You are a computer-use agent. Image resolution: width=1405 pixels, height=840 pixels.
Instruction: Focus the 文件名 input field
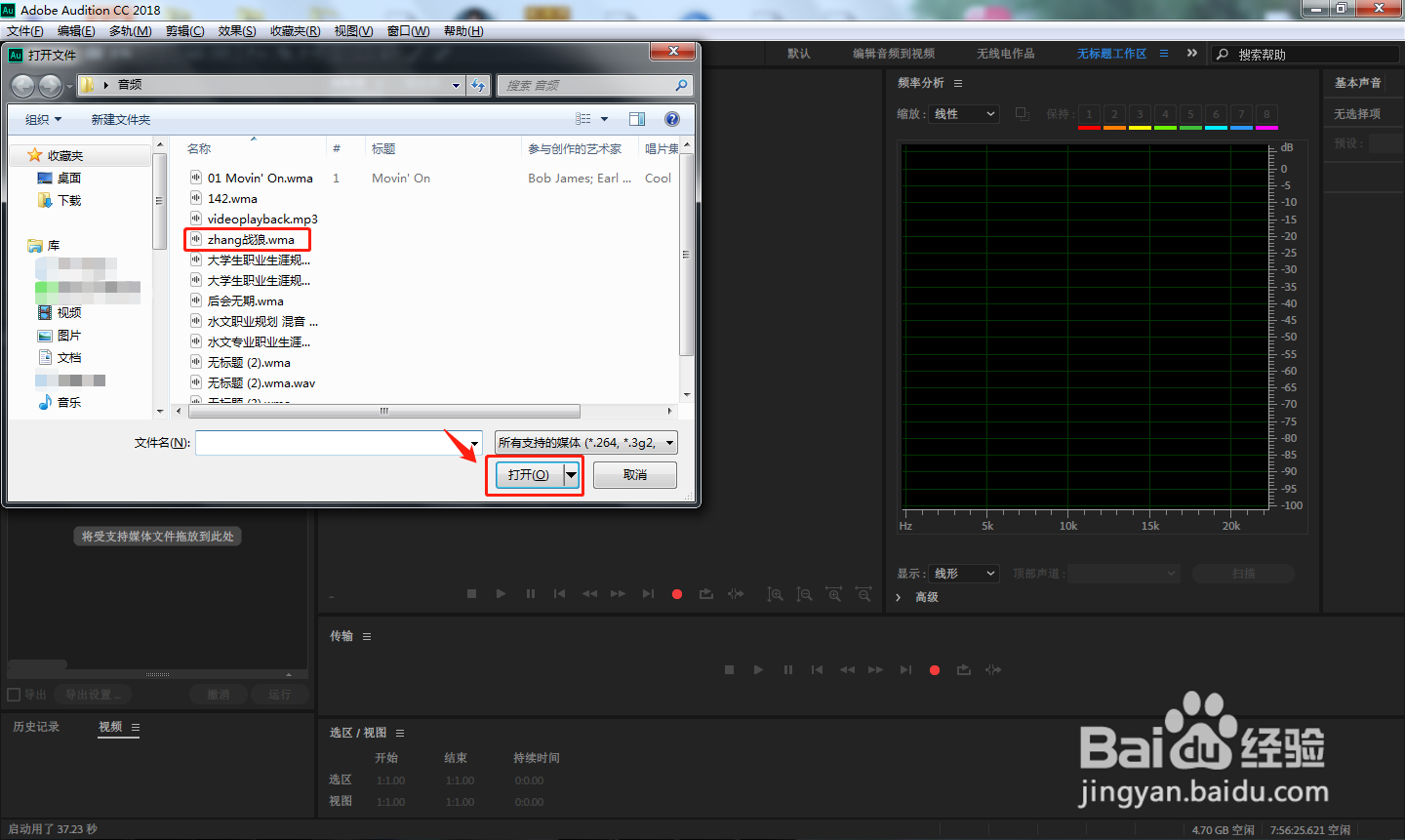[x=332, y=443]
